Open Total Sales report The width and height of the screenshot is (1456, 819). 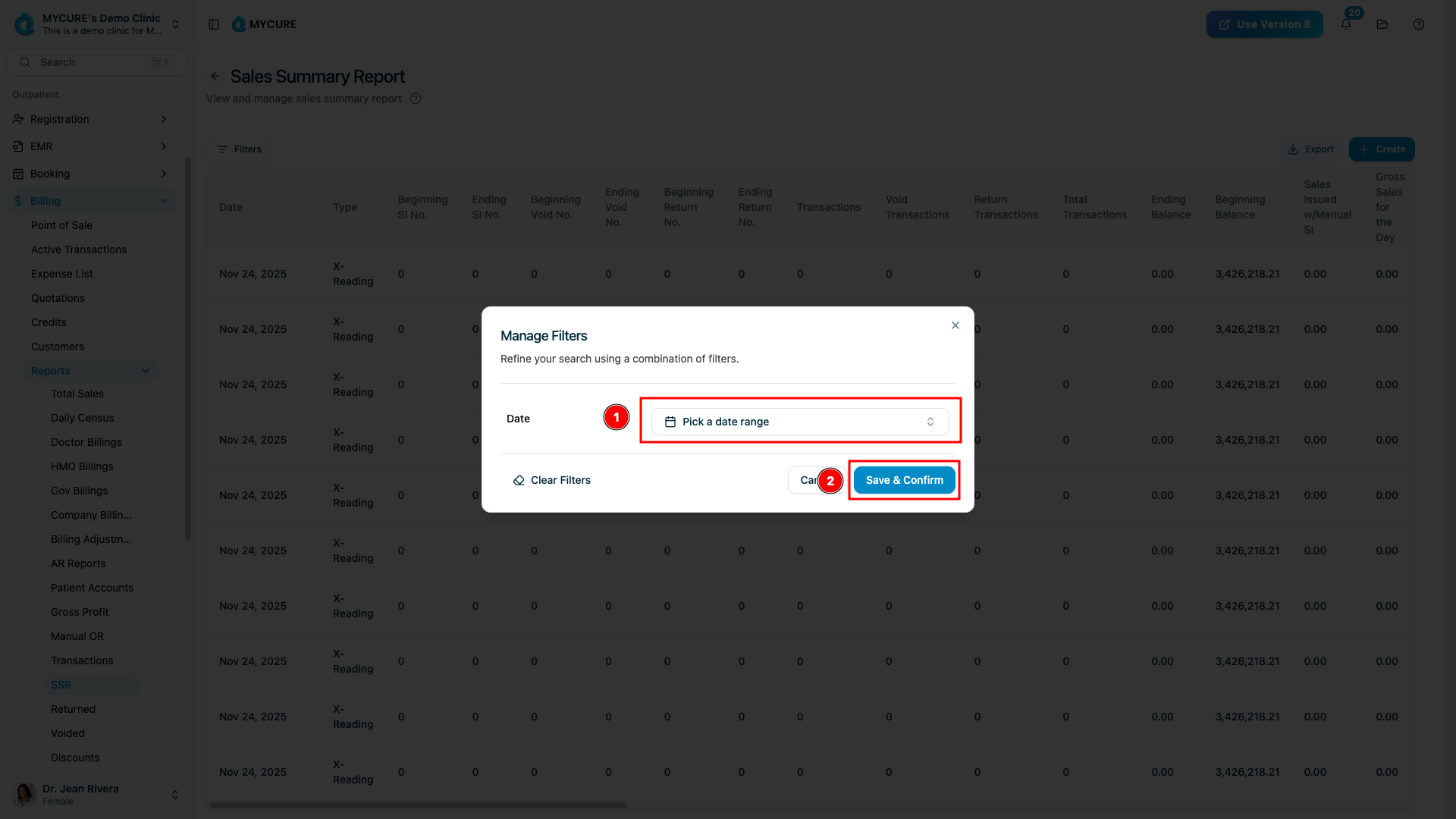coord(77,394)
